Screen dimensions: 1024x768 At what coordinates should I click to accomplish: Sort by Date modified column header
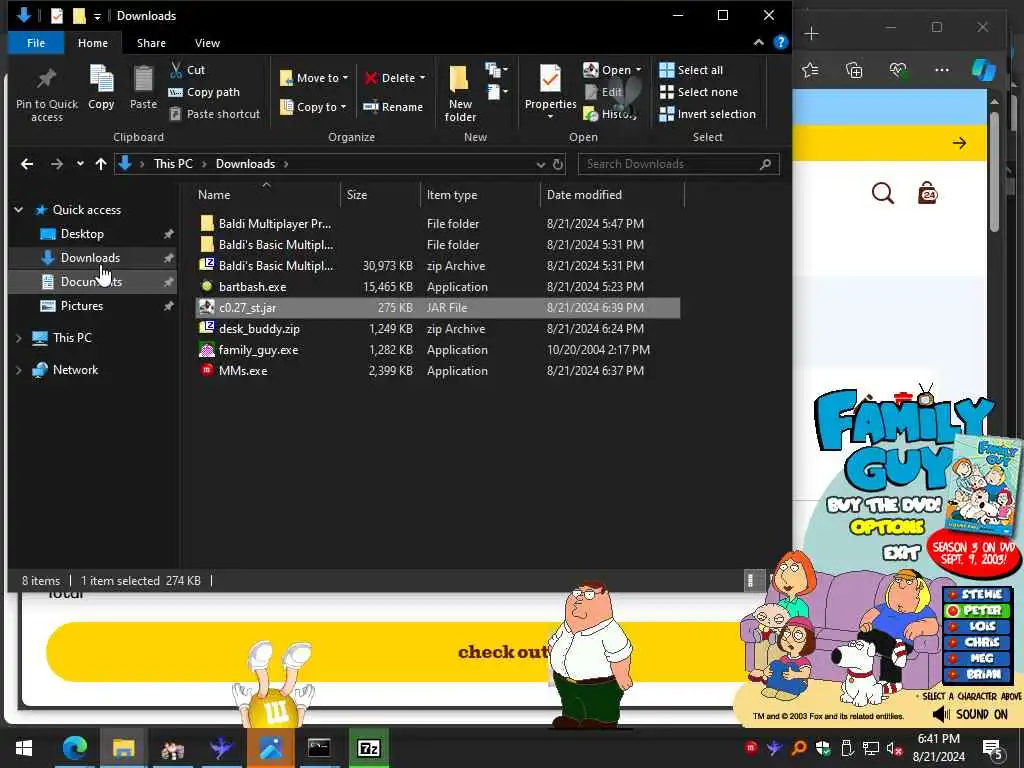coord(612,195)
